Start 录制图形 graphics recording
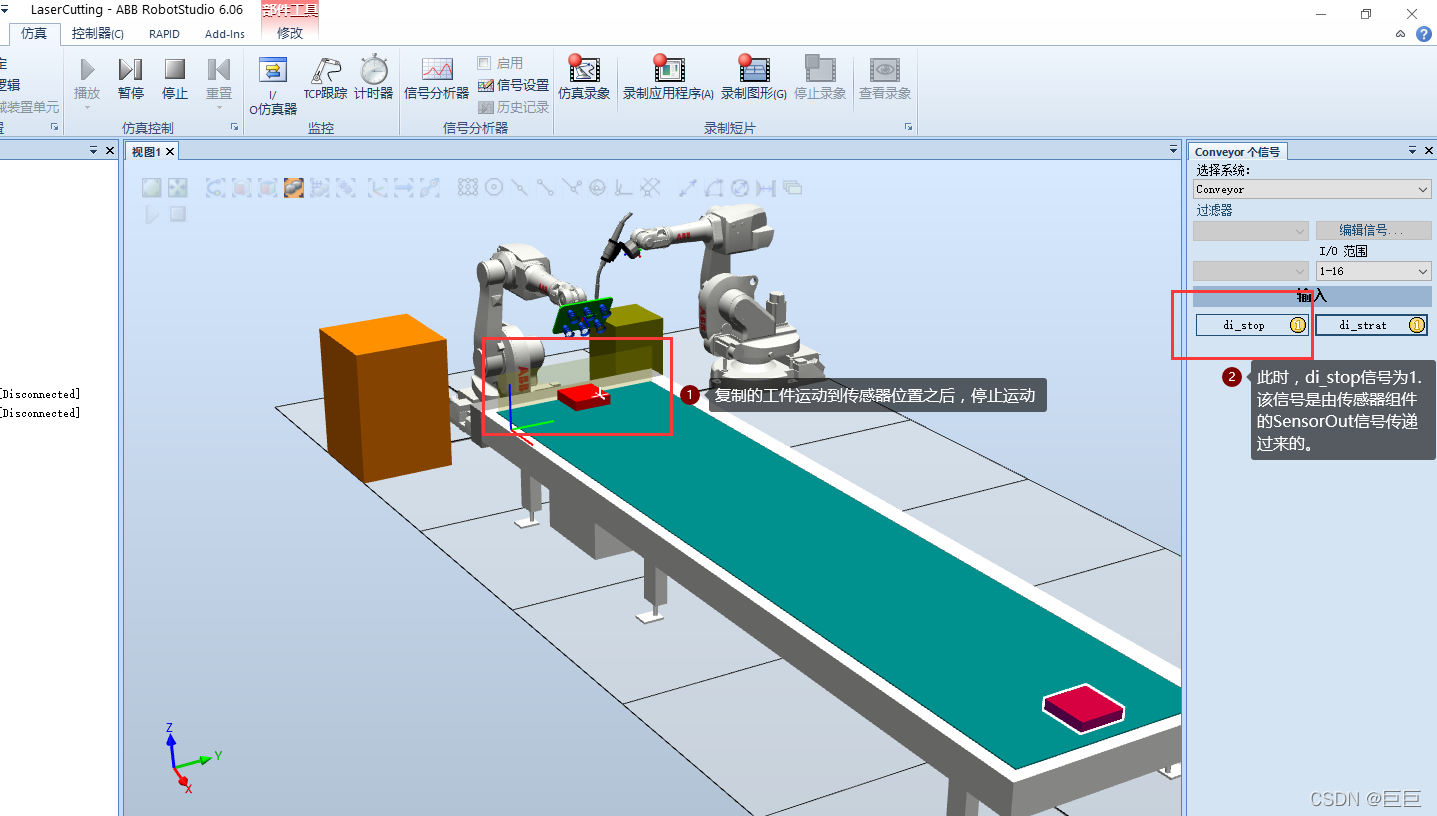The width and height of the screenshot is (1437, 816). click(x=754, y=78)
